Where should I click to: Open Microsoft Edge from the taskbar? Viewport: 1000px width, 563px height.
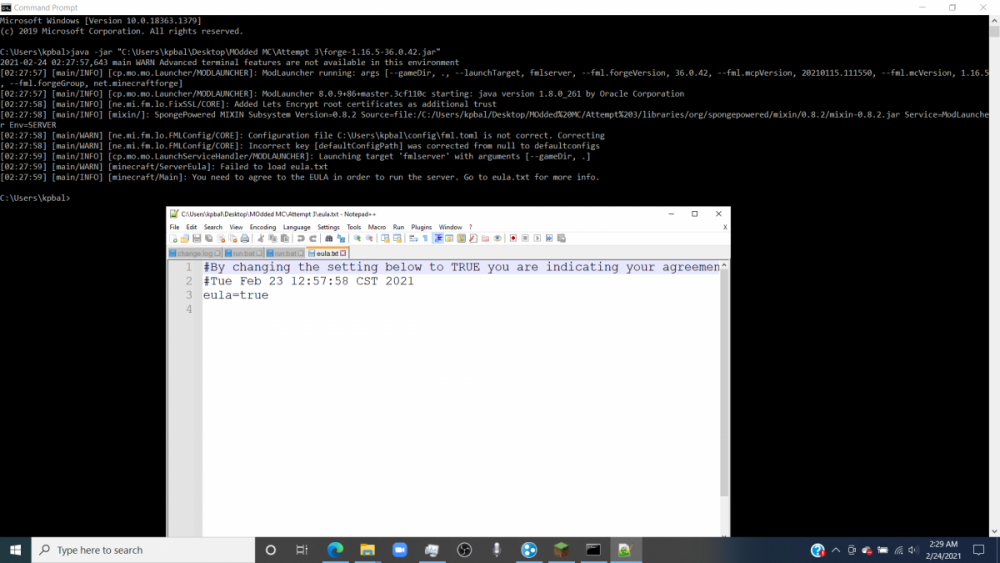pos(335,550)
